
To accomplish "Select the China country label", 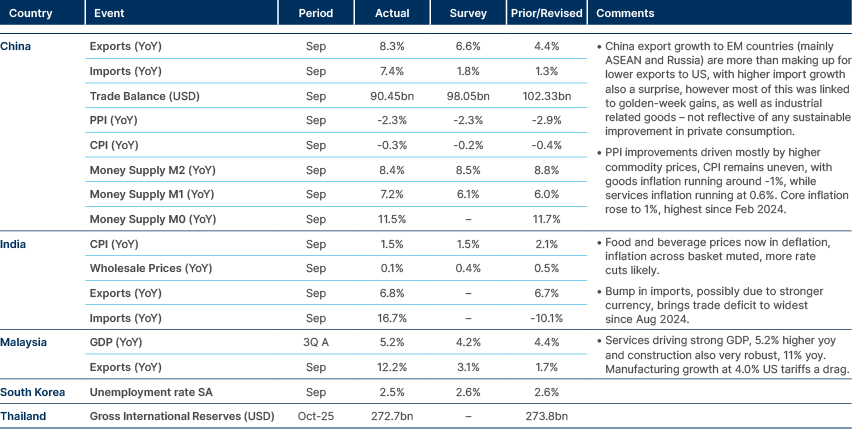I will tap(15, 47).
